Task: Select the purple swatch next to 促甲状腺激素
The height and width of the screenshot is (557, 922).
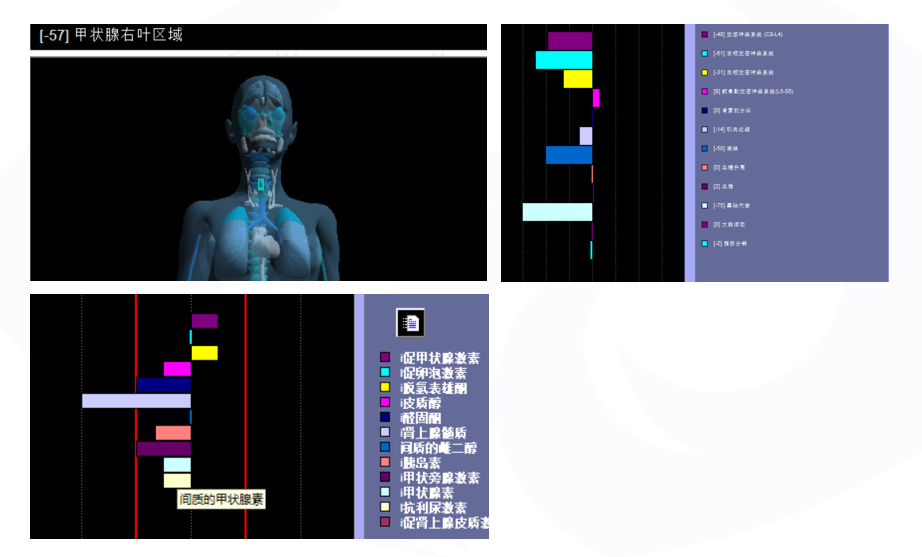Action: (385, 357)
